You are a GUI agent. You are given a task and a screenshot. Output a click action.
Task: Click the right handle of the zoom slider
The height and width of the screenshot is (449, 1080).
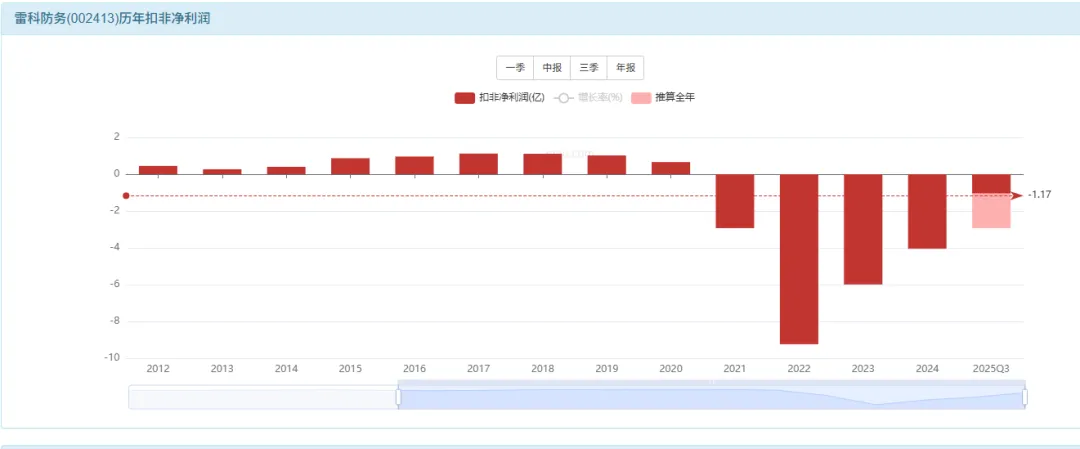[1025, 397]
